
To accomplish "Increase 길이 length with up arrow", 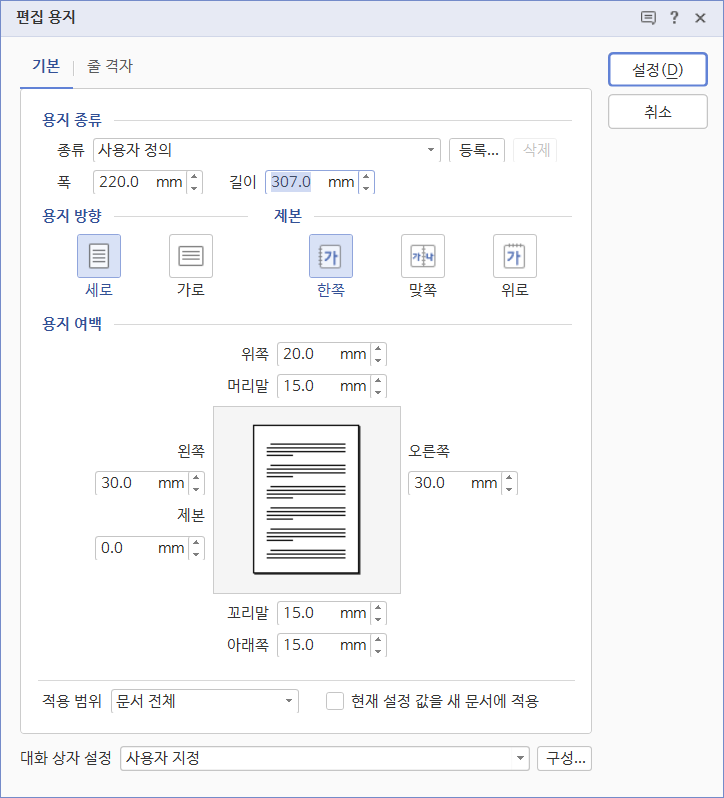I will pyautogui.click(x=366, y=176).
